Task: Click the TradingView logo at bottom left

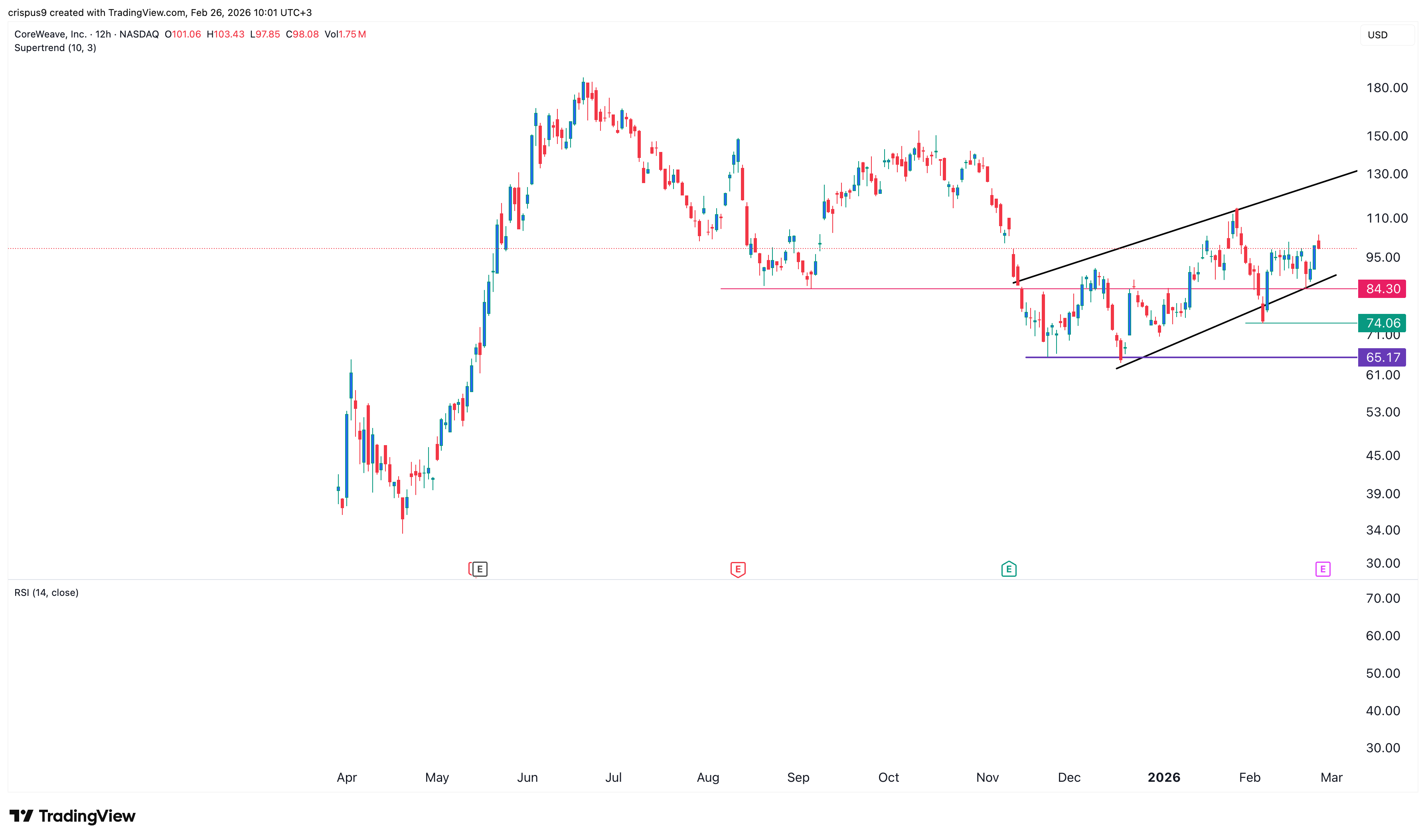Action: coord(73,816)
